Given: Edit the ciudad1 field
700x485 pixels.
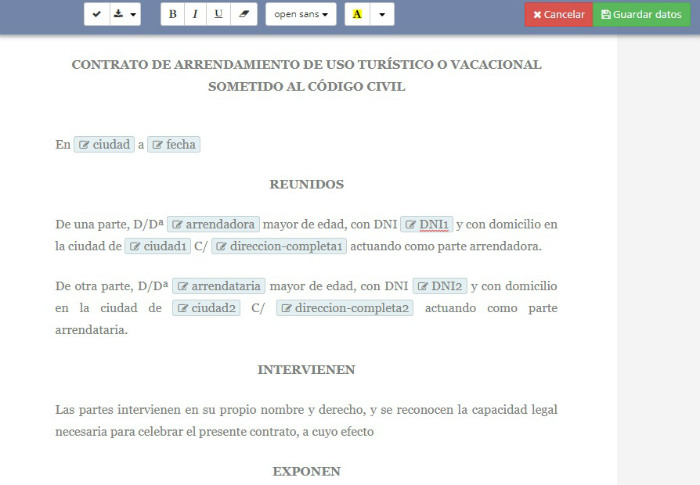Looking at the screenshot, I should 158,246.
